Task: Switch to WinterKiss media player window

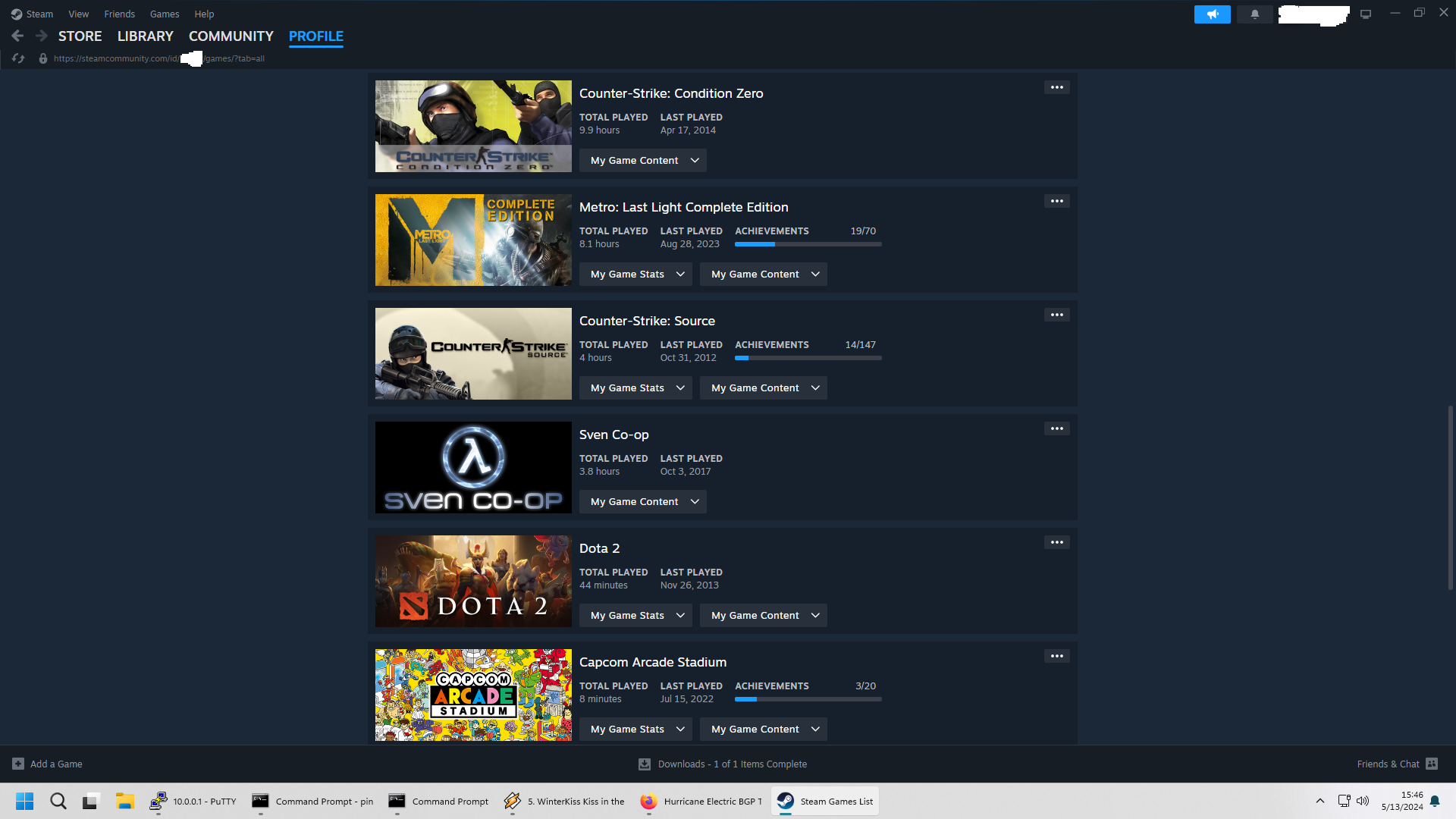Action: pos(564,801)
